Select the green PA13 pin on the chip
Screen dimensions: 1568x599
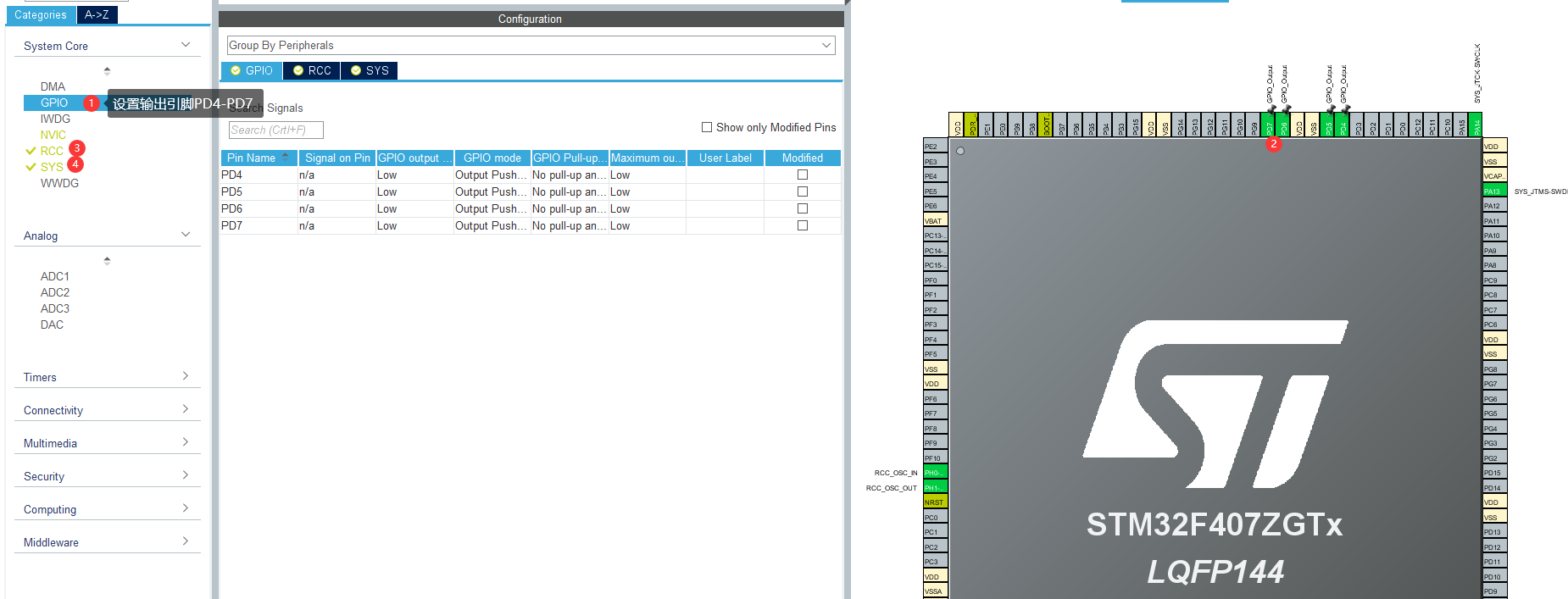[1494, 191]
